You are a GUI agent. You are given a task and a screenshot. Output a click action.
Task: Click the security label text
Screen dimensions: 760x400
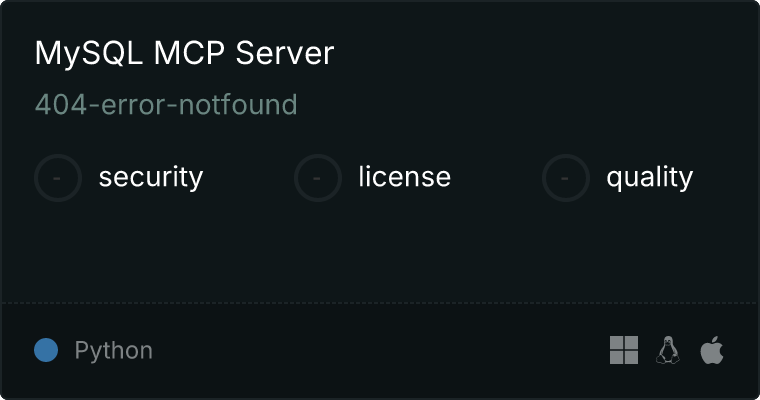click(x=151, y=177)
